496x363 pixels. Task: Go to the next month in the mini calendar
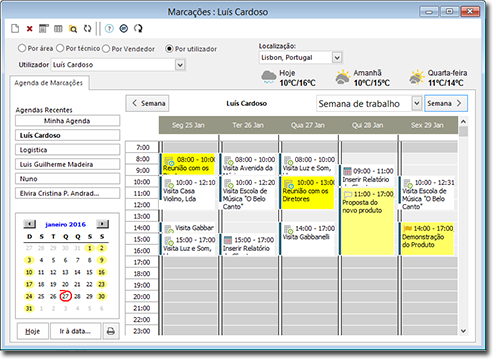pyautogui.click(x=102, y=224)
